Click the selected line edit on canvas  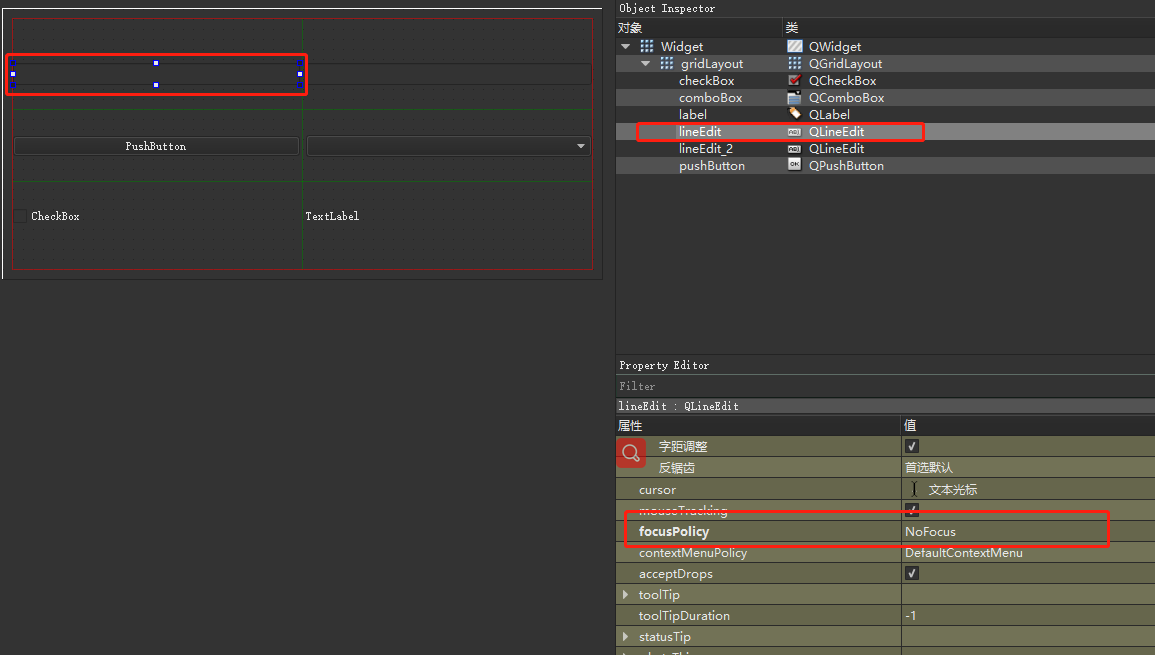[x=156, y=74]
